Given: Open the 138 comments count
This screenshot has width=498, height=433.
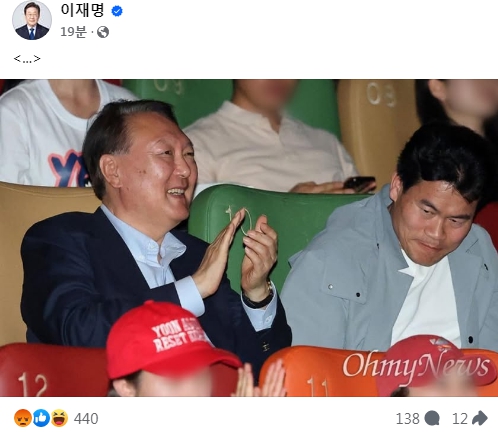Looking at the screenshot, I should 407,419.
